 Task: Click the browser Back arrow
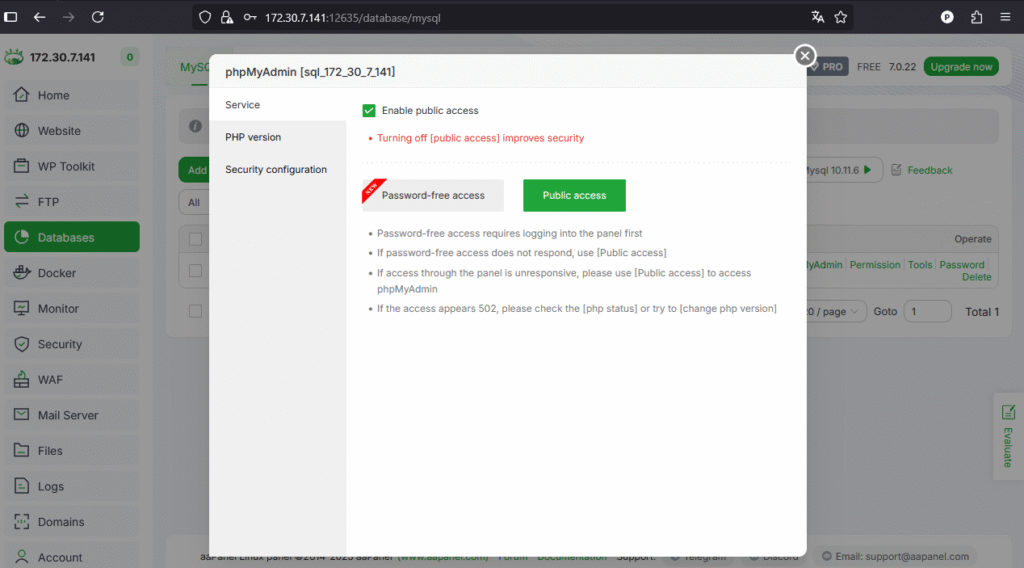click(40, 17)
